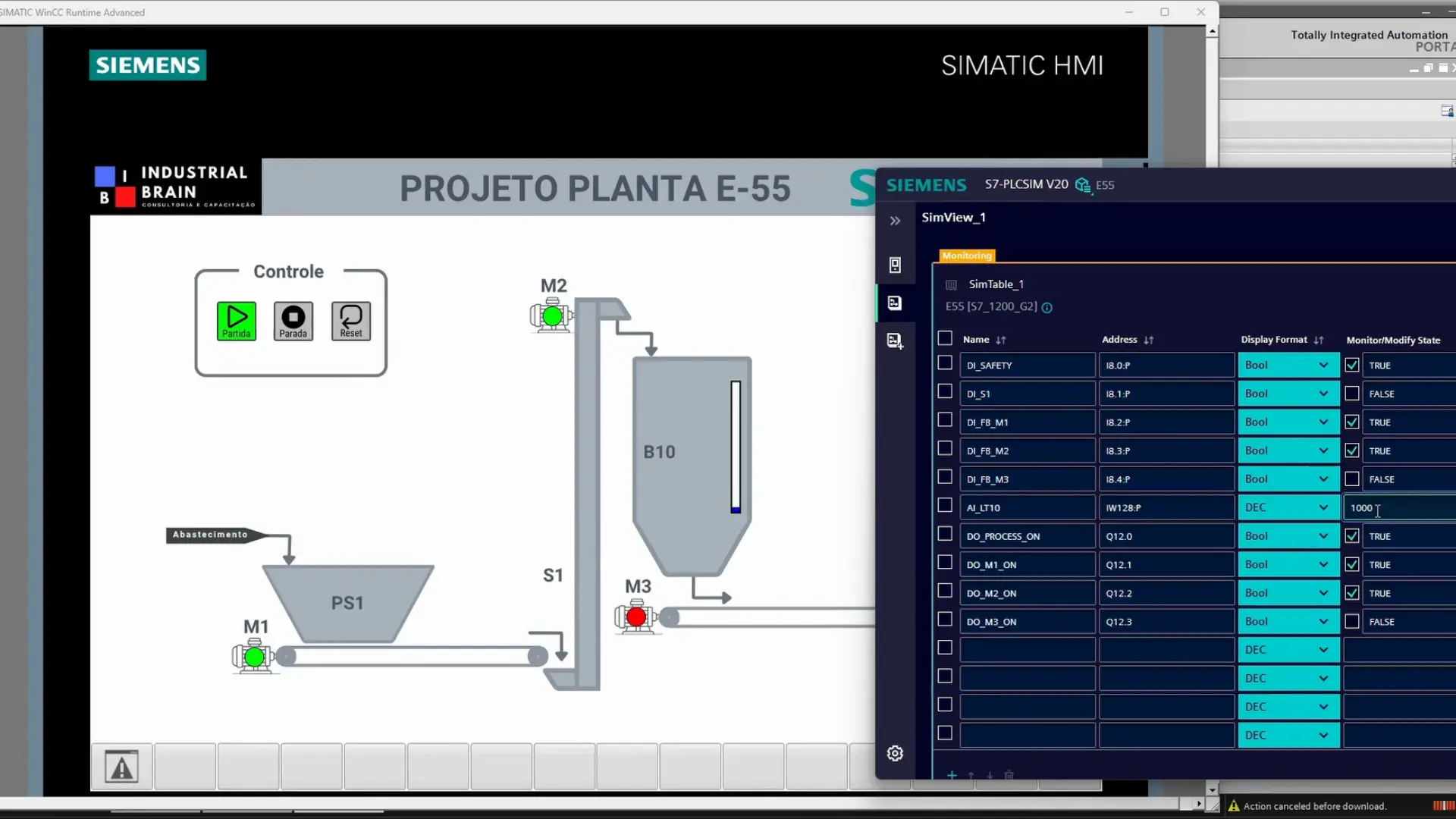Select the red M3 motor symbol
Screen dimensions: 1456x819
coord(635,617)
